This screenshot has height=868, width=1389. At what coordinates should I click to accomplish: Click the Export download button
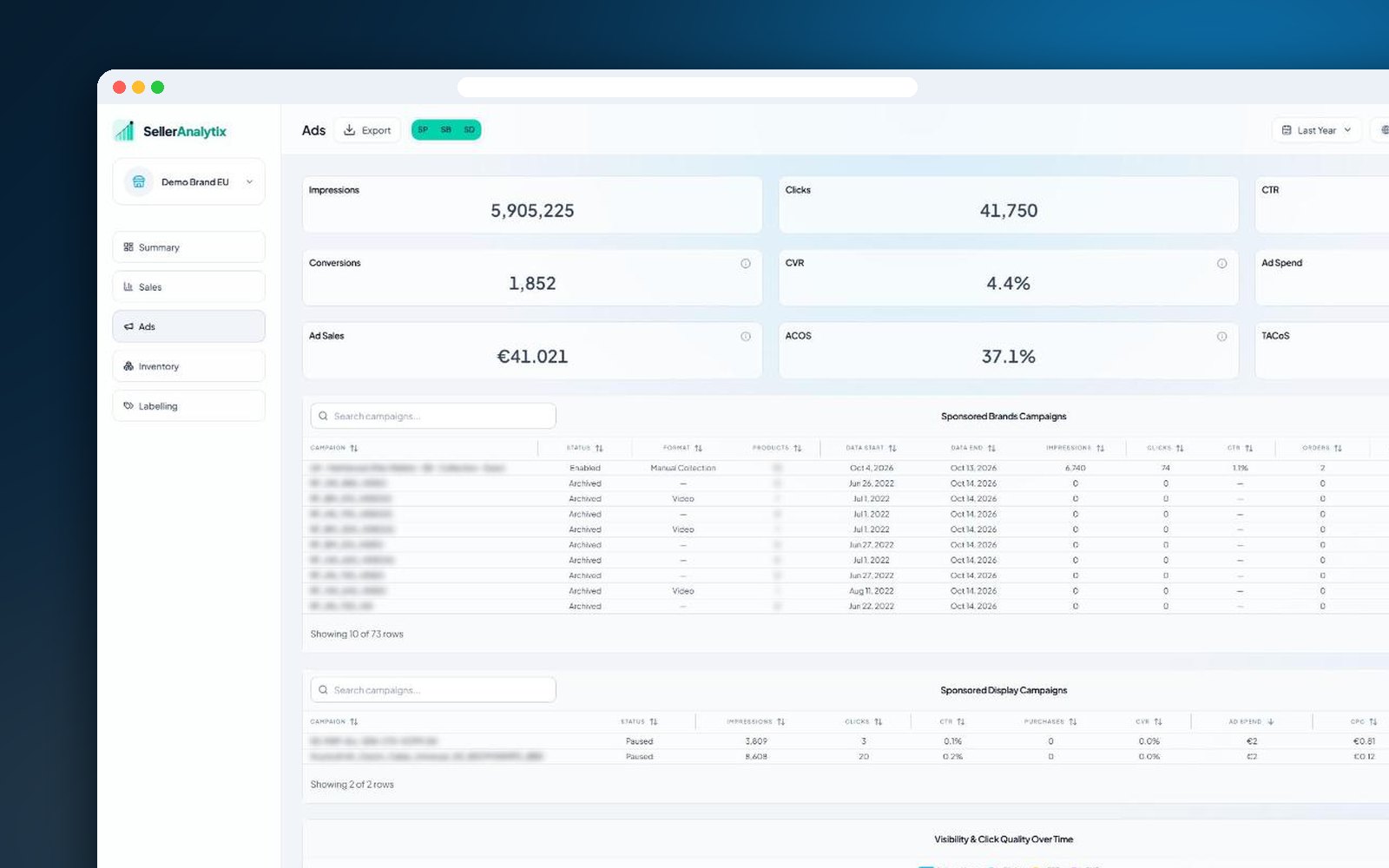click(x=367, y=130)
